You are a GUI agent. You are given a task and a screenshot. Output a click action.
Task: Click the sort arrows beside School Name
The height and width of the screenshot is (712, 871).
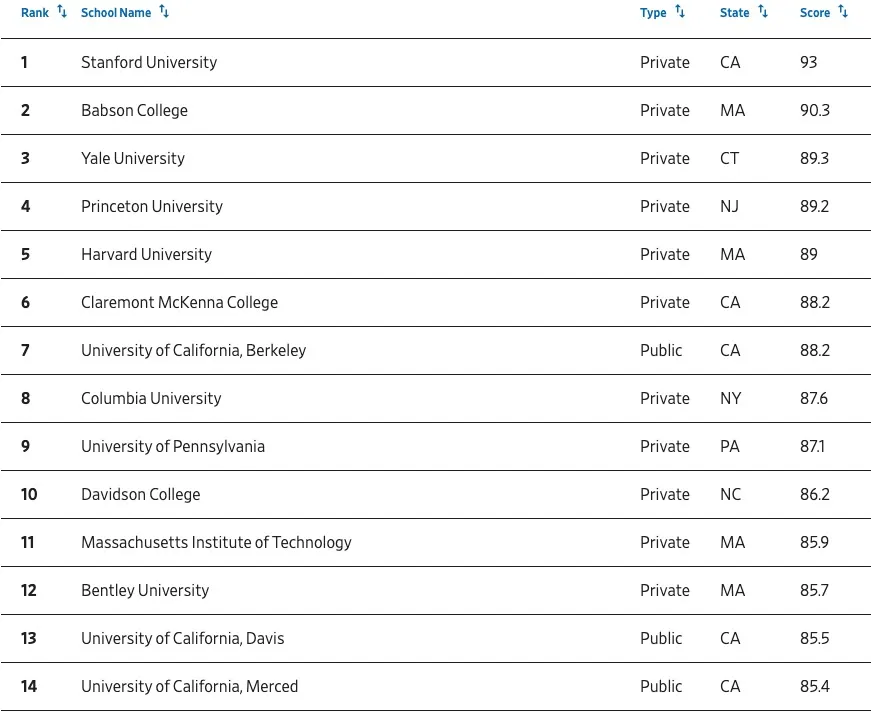[x=164, y=12]
